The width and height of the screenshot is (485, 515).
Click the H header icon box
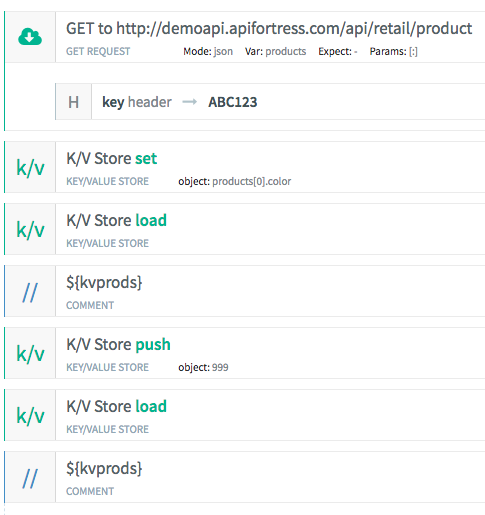point(73,102)
